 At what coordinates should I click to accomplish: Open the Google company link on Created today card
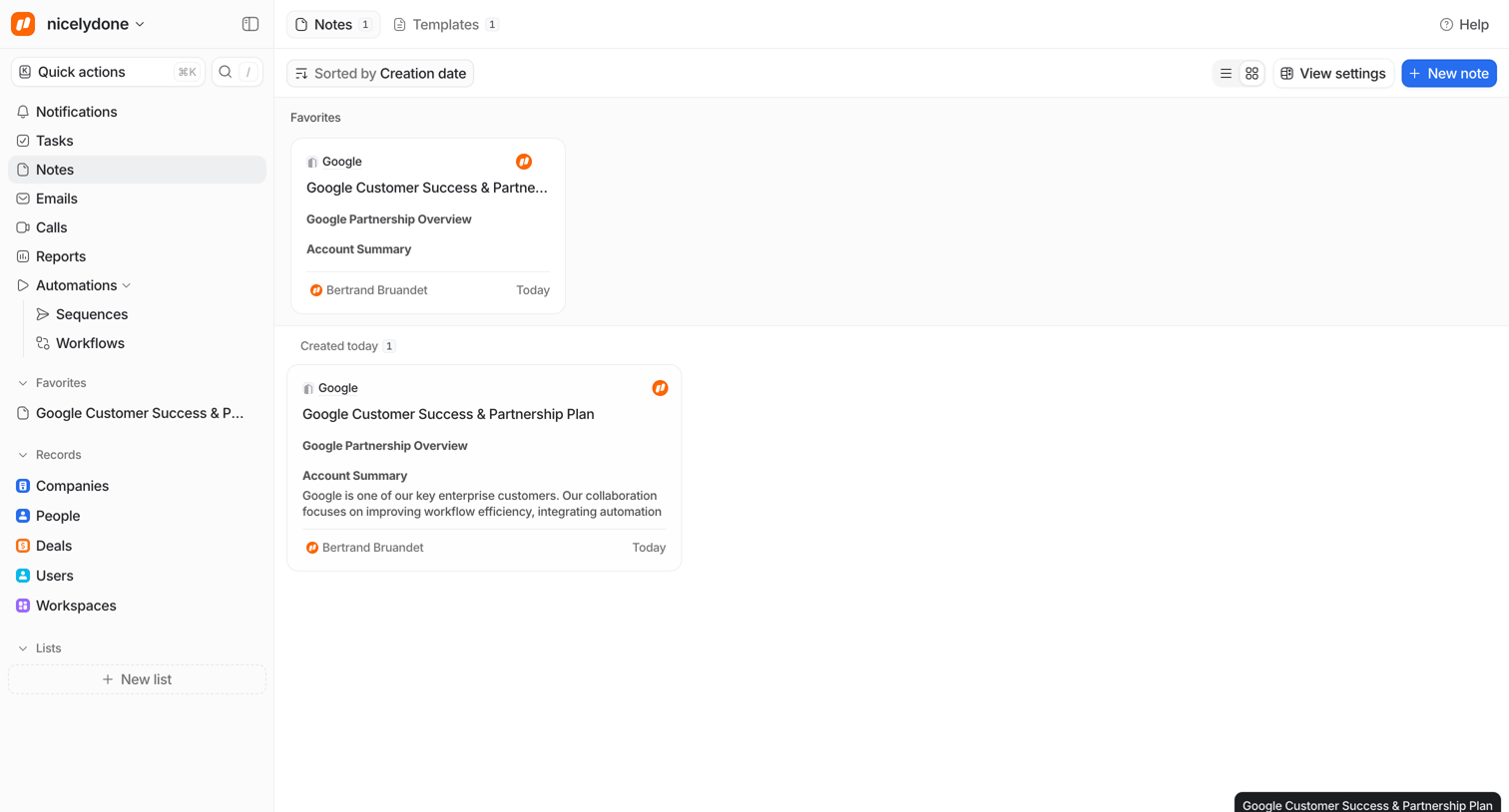point(338,388)
